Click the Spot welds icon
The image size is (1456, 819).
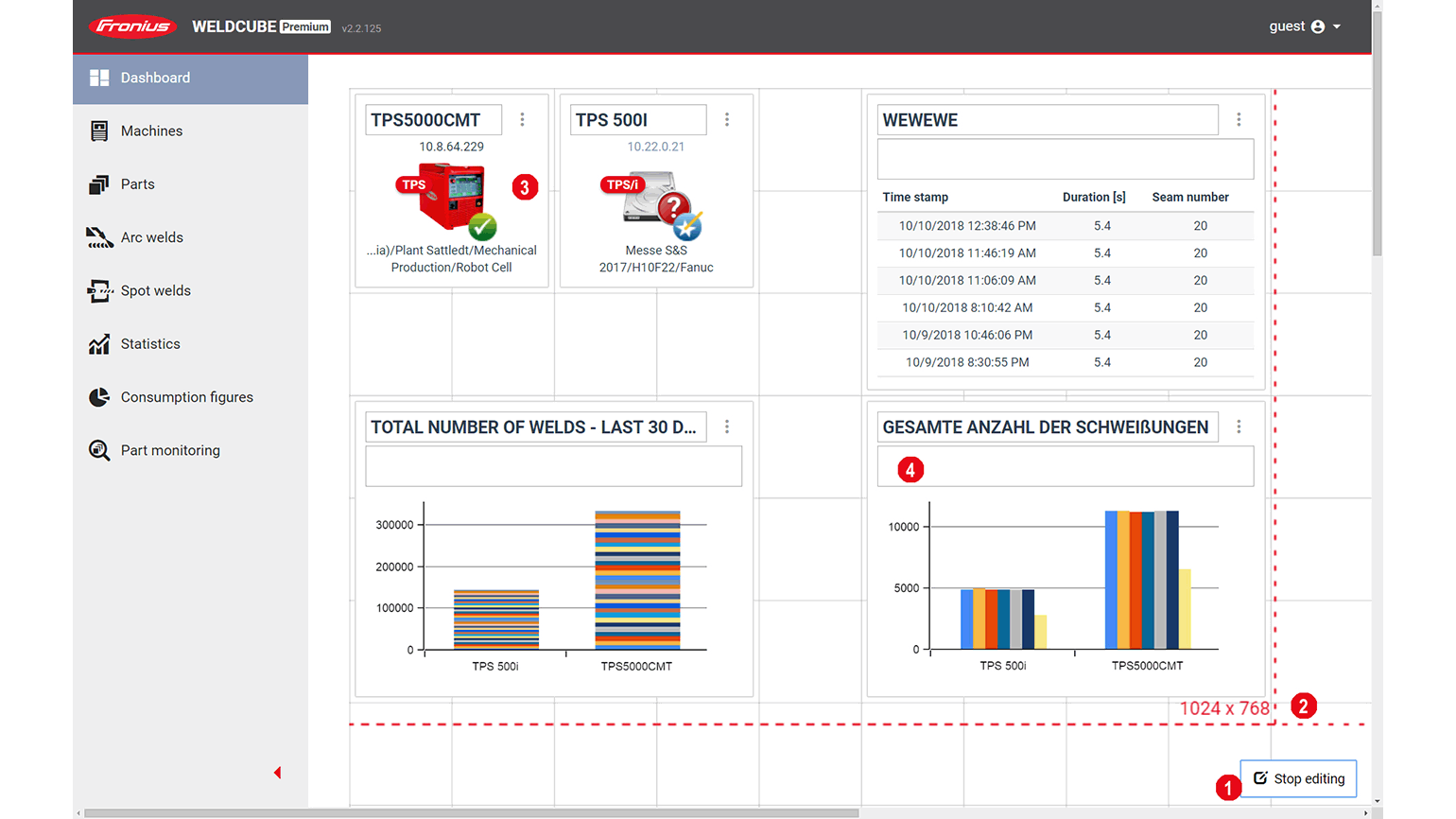(x=99, y=291)
